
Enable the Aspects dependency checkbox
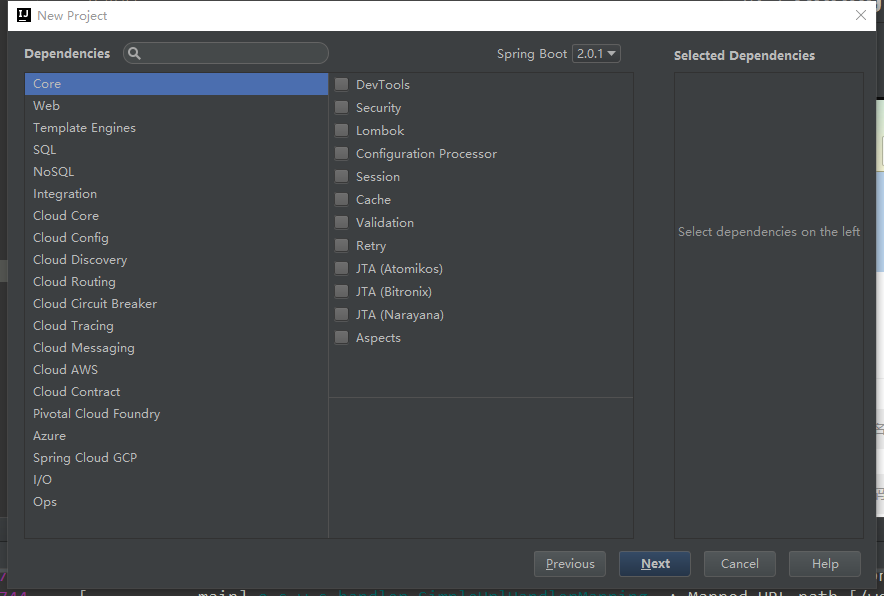pyautogui.click(x=342, y=338)
